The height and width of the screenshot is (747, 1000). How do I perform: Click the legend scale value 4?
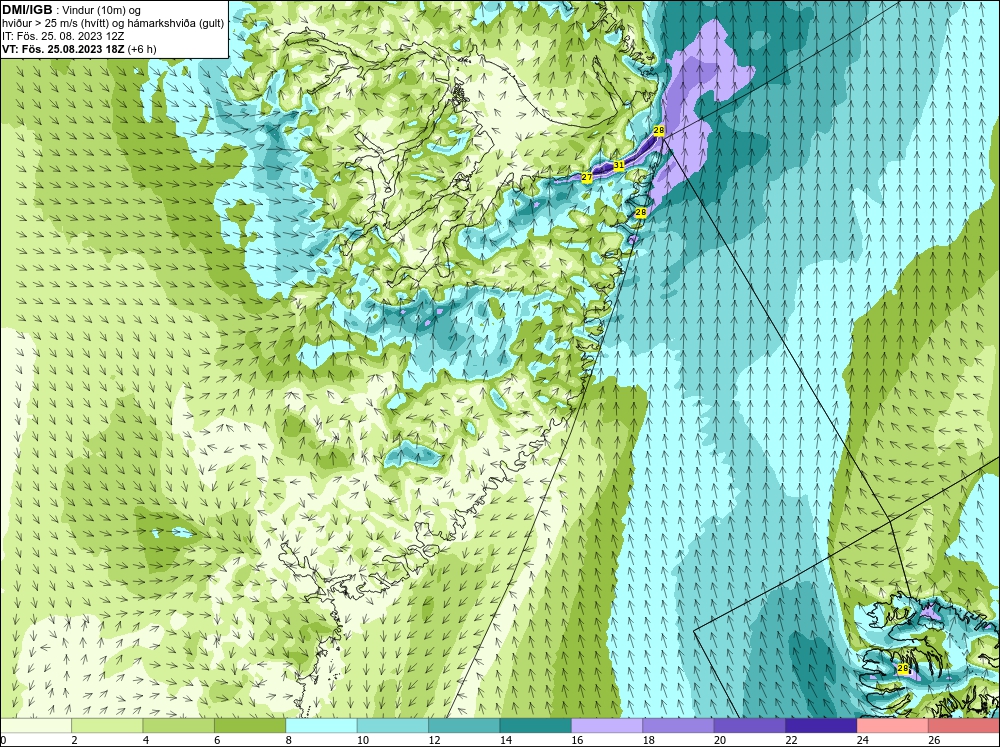(145, 740)
